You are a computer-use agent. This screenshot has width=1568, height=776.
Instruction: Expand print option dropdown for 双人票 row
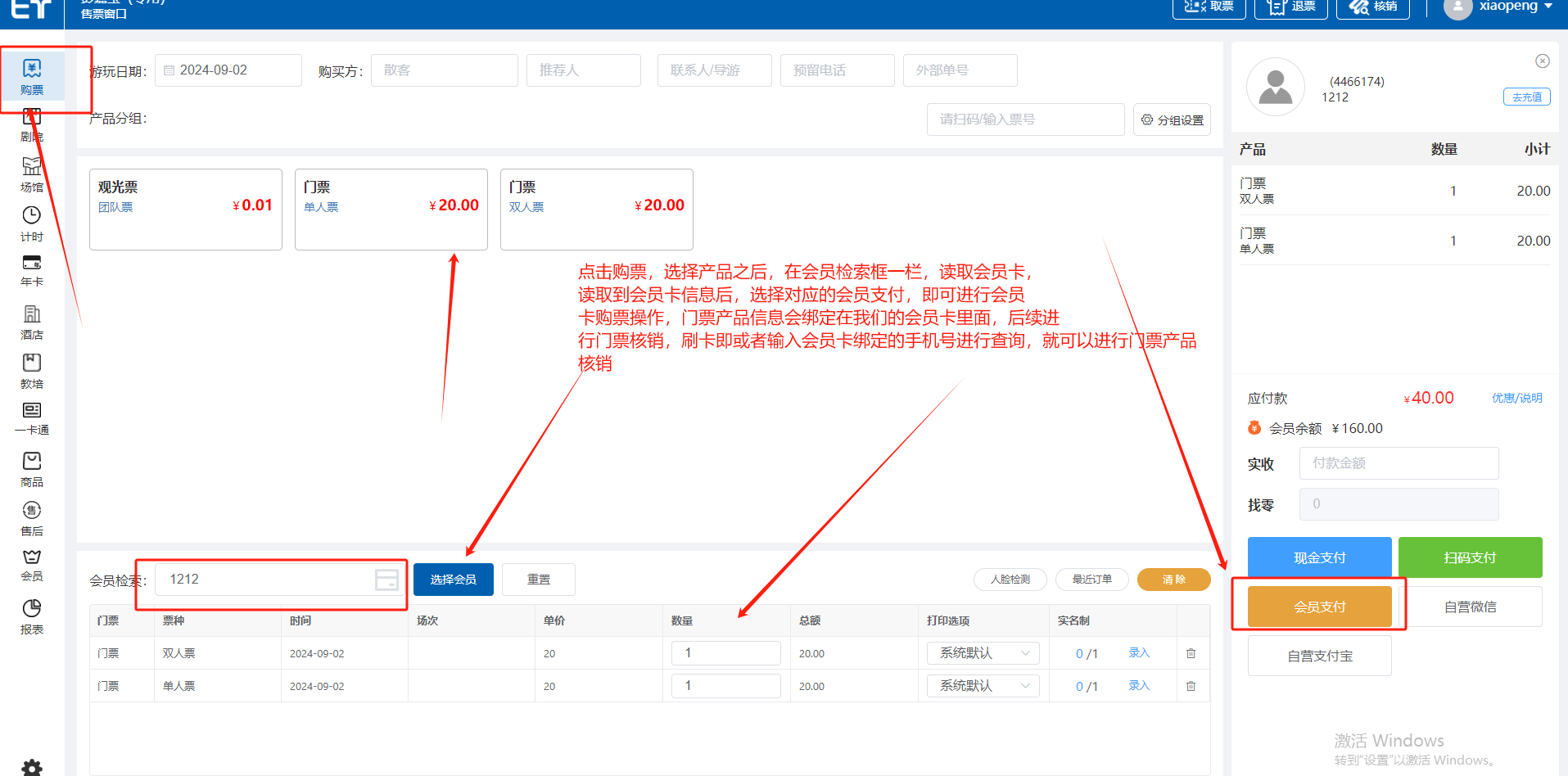click(x=983, y=653)
